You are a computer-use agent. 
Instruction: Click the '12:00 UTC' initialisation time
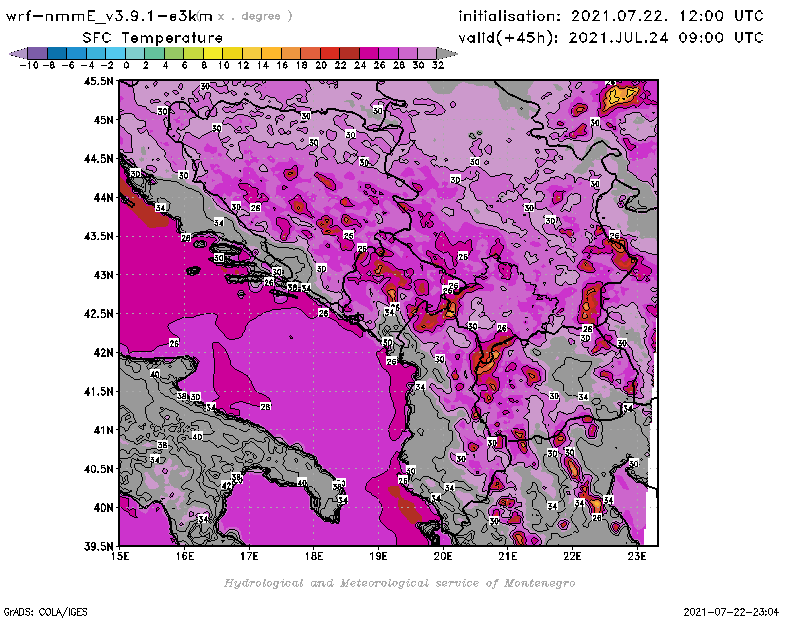(721, 16)
